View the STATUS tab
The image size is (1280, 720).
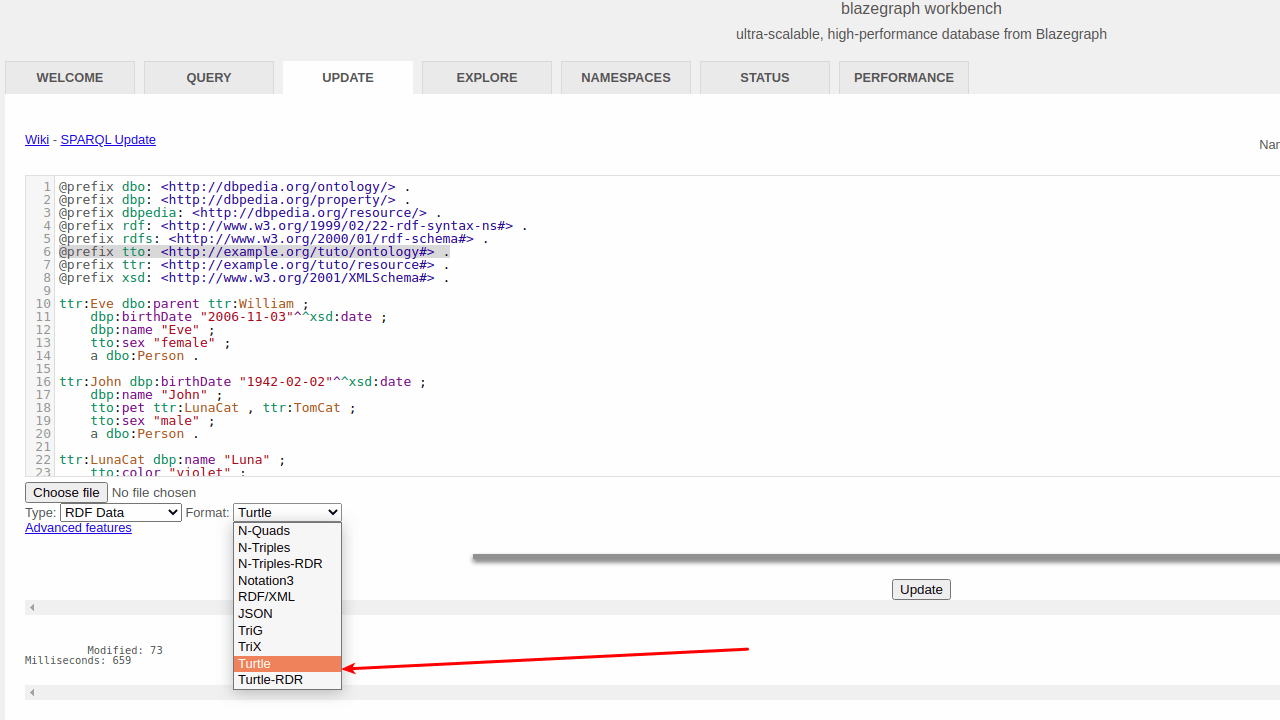[x=765, y=77]
